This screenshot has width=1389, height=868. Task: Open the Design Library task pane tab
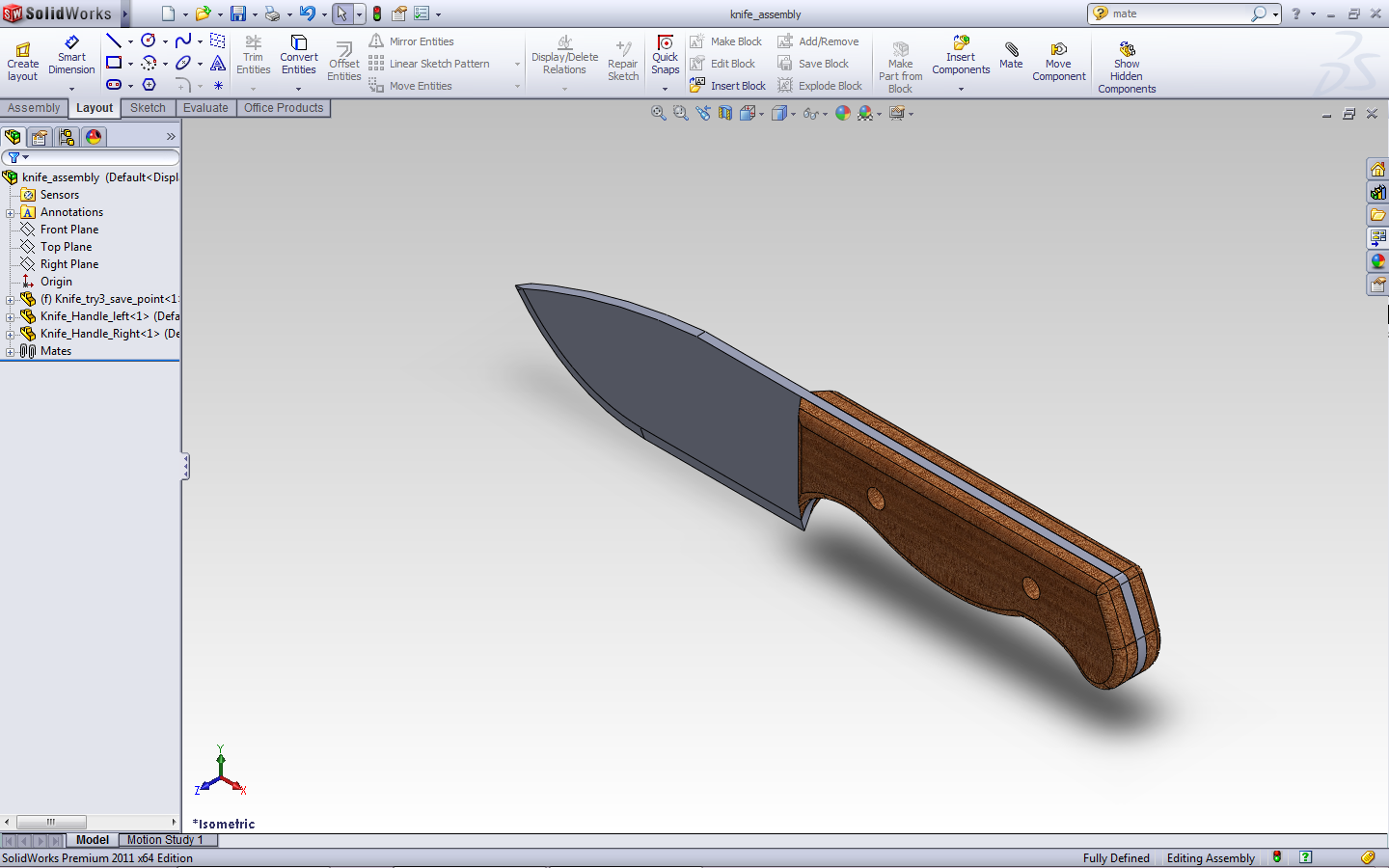point(1377,193)
